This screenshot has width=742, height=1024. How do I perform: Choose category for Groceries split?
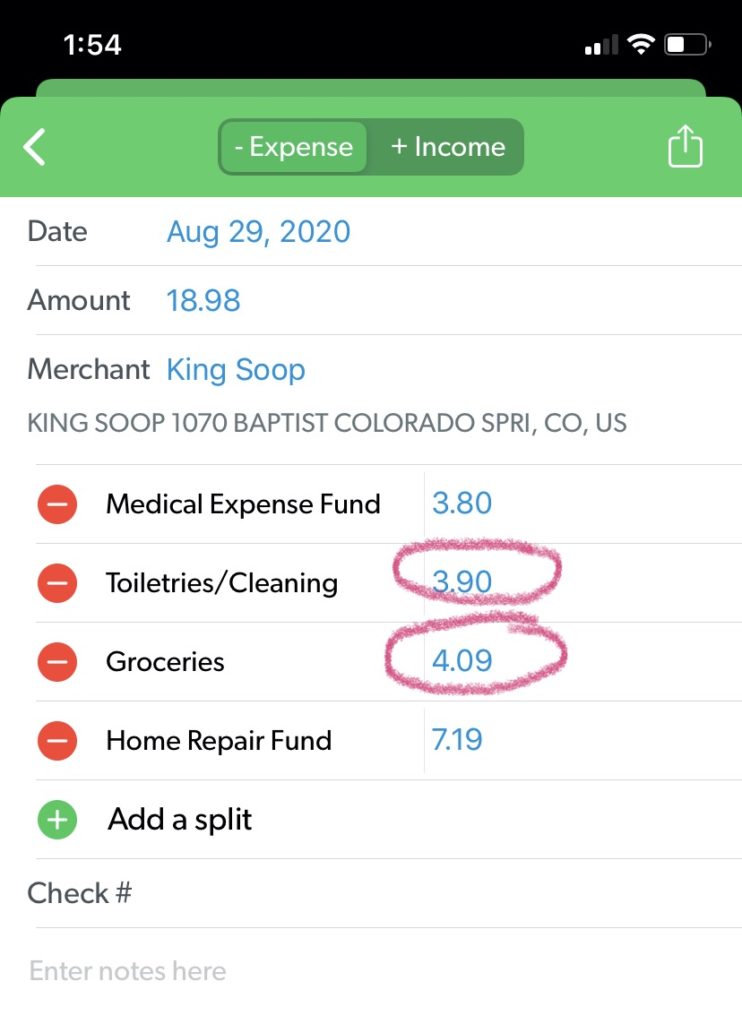165,662
